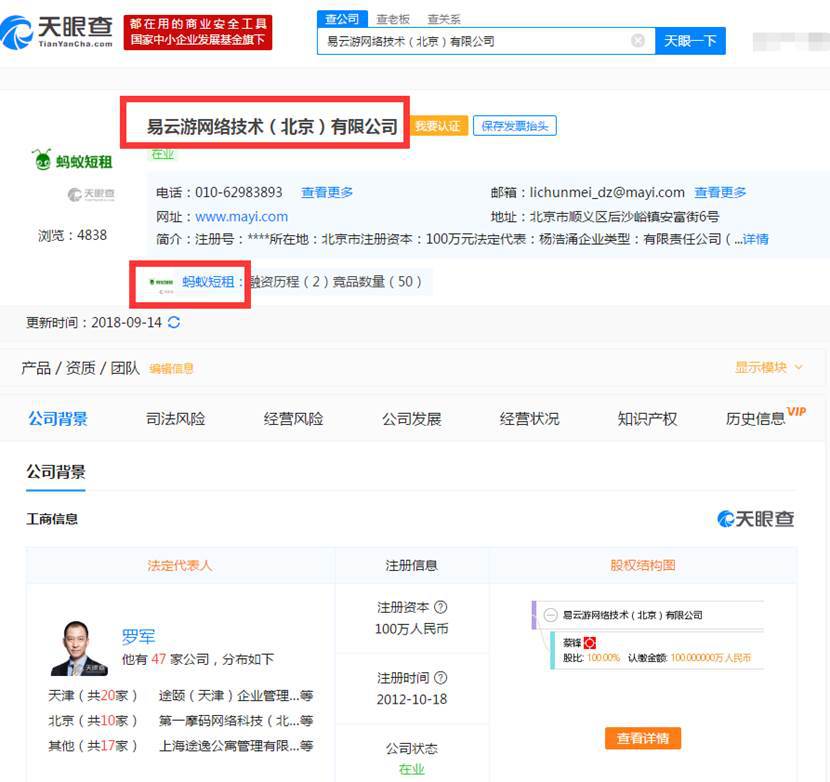Switch to the 经营状况 tab
Screen dimensions: 830x782
coord(529,419)
